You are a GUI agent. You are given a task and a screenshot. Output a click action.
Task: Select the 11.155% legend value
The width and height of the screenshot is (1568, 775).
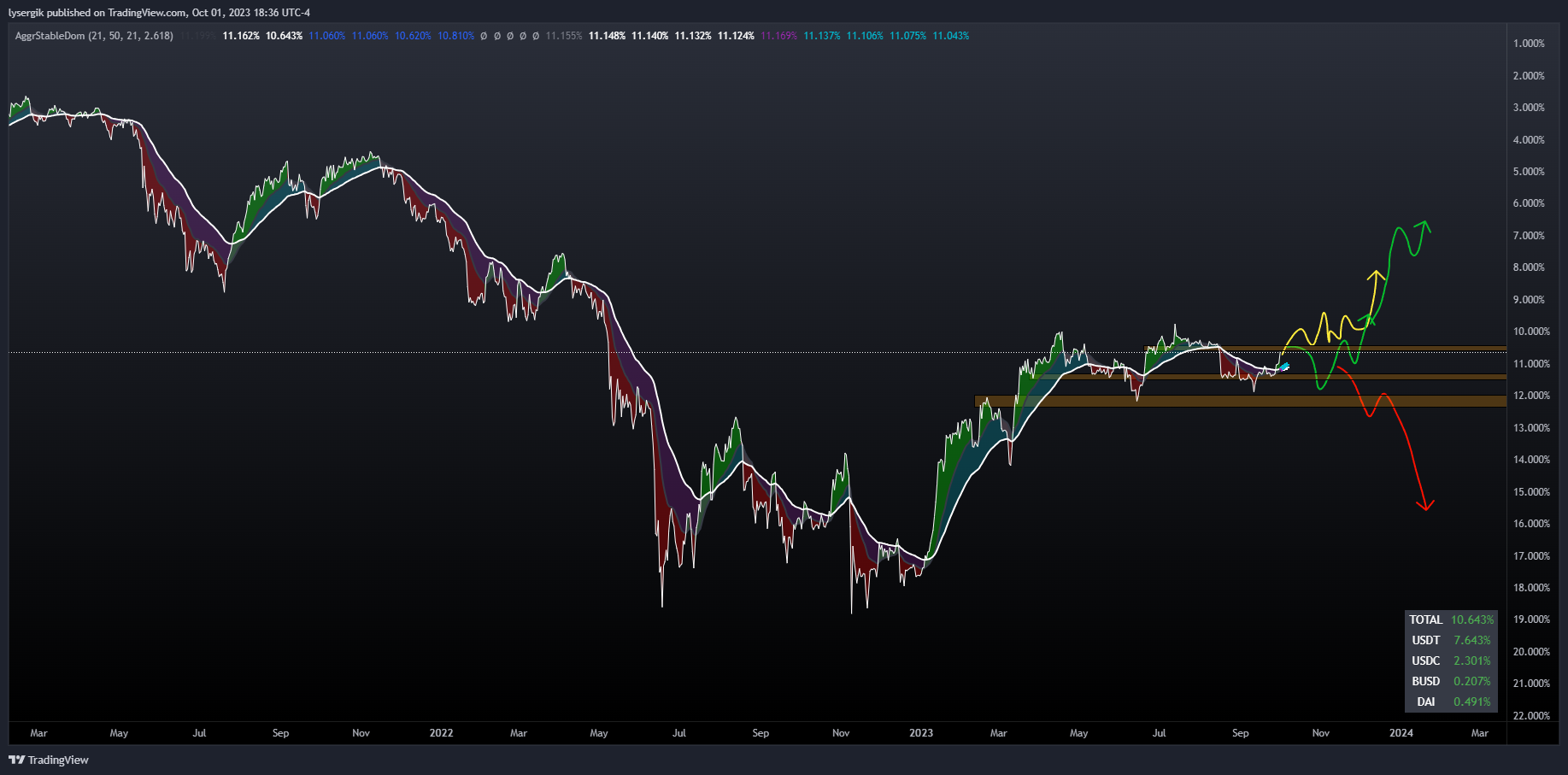[x=564, y=36]
